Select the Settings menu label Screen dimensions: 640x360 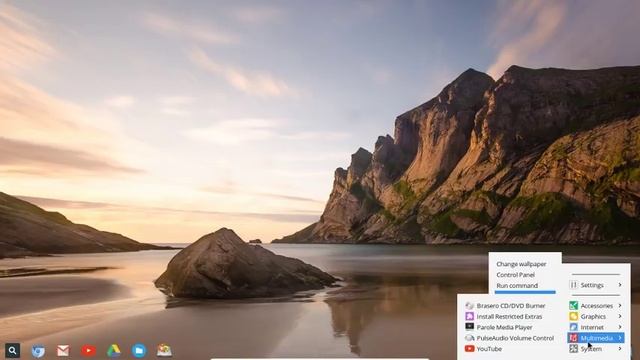click(x=592, y=285)
